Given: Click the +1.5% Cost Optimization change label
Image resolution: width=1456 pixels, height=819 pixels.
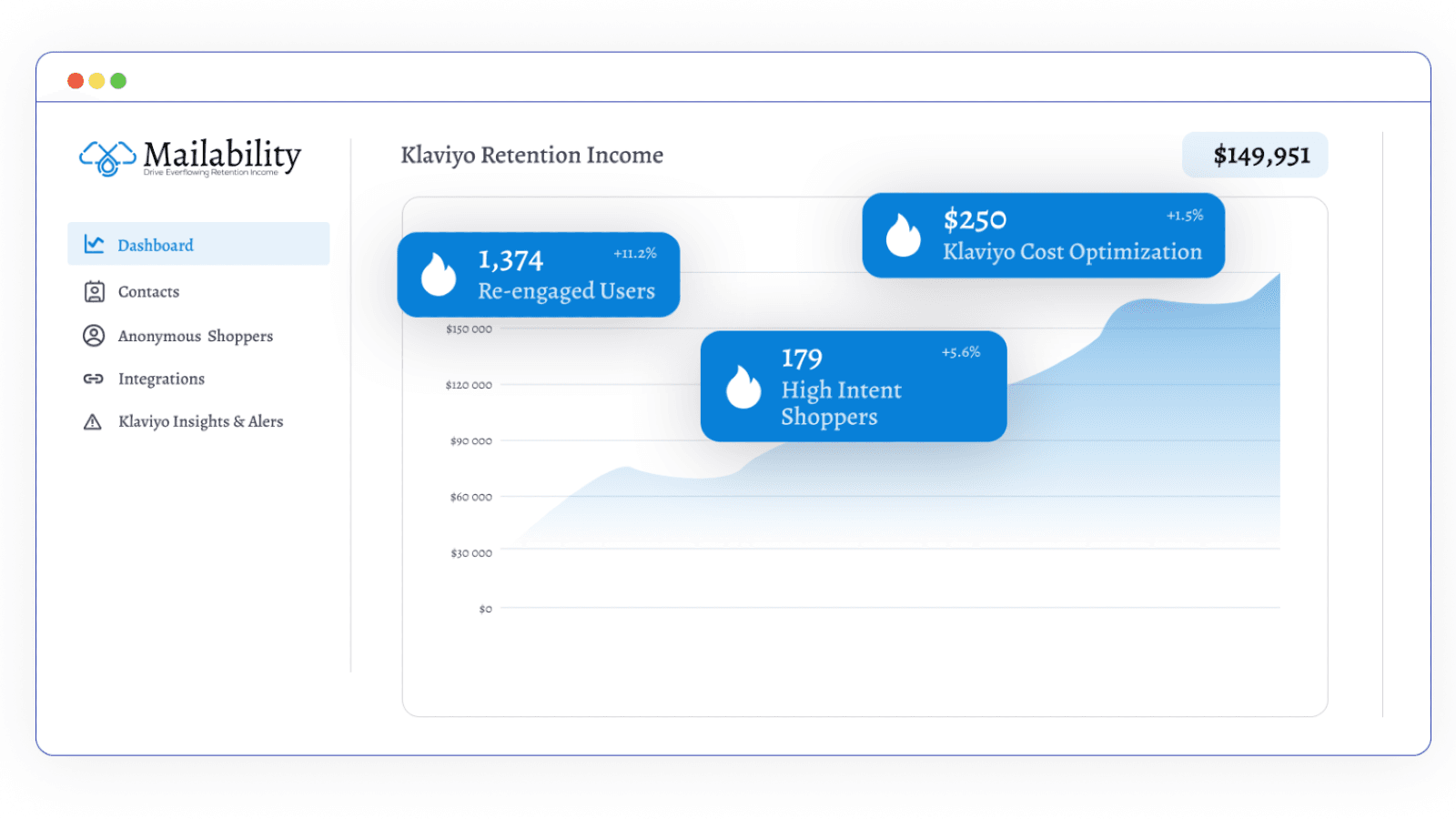Looking at the screenshot, I should (1184, 216).
